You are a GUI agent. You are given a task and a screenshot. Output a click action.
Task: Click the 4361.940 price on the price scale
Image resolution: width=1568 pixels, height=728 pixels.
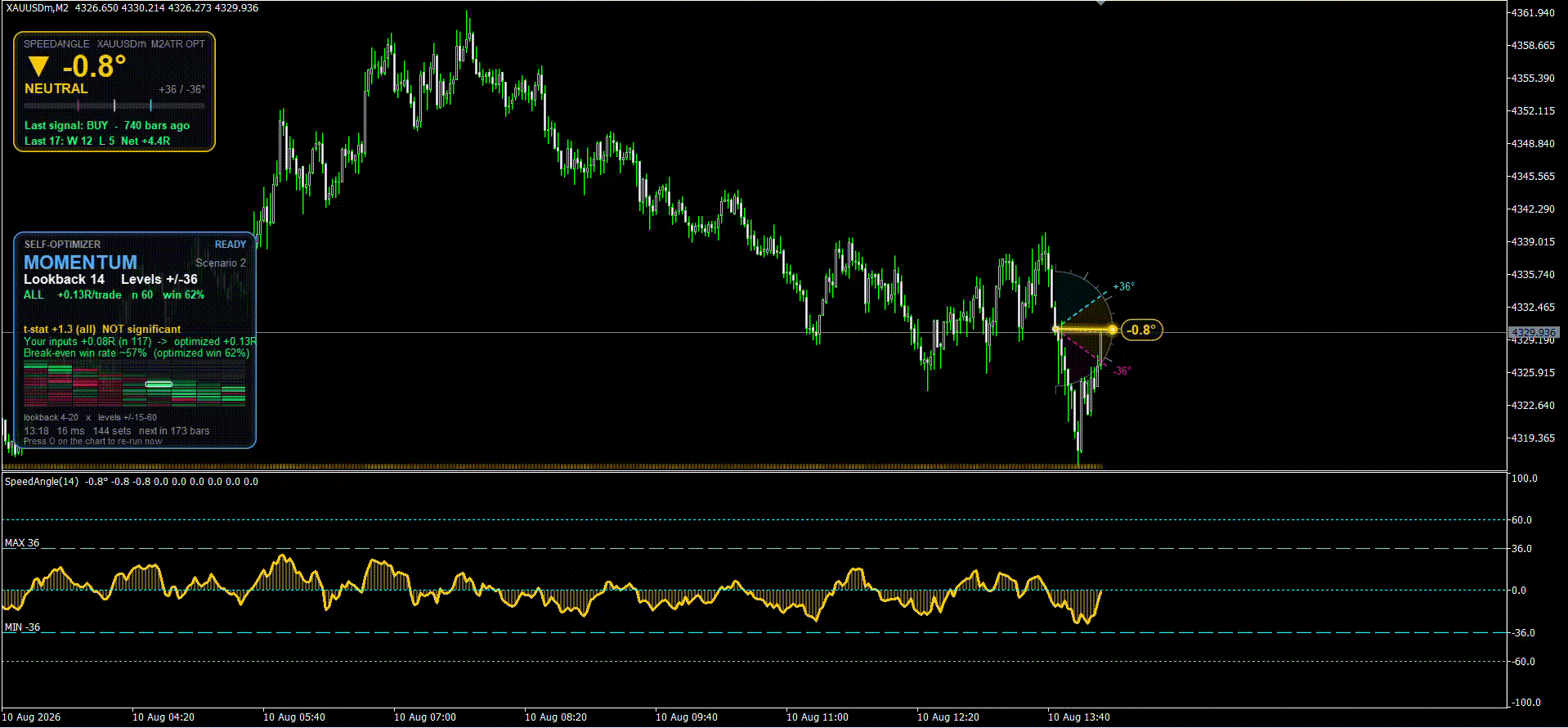click(1534, 13)
